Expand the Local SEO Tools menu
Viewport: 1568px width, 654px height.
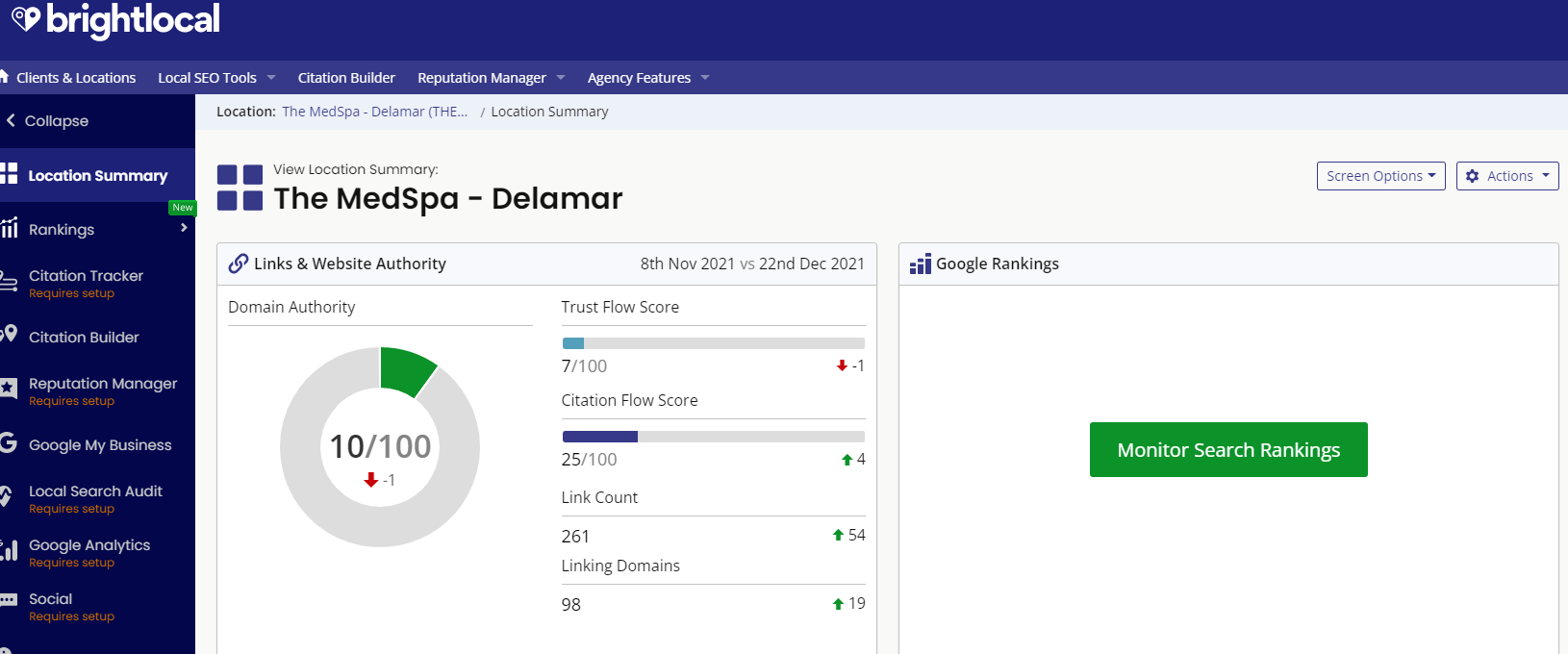point(216,78)
